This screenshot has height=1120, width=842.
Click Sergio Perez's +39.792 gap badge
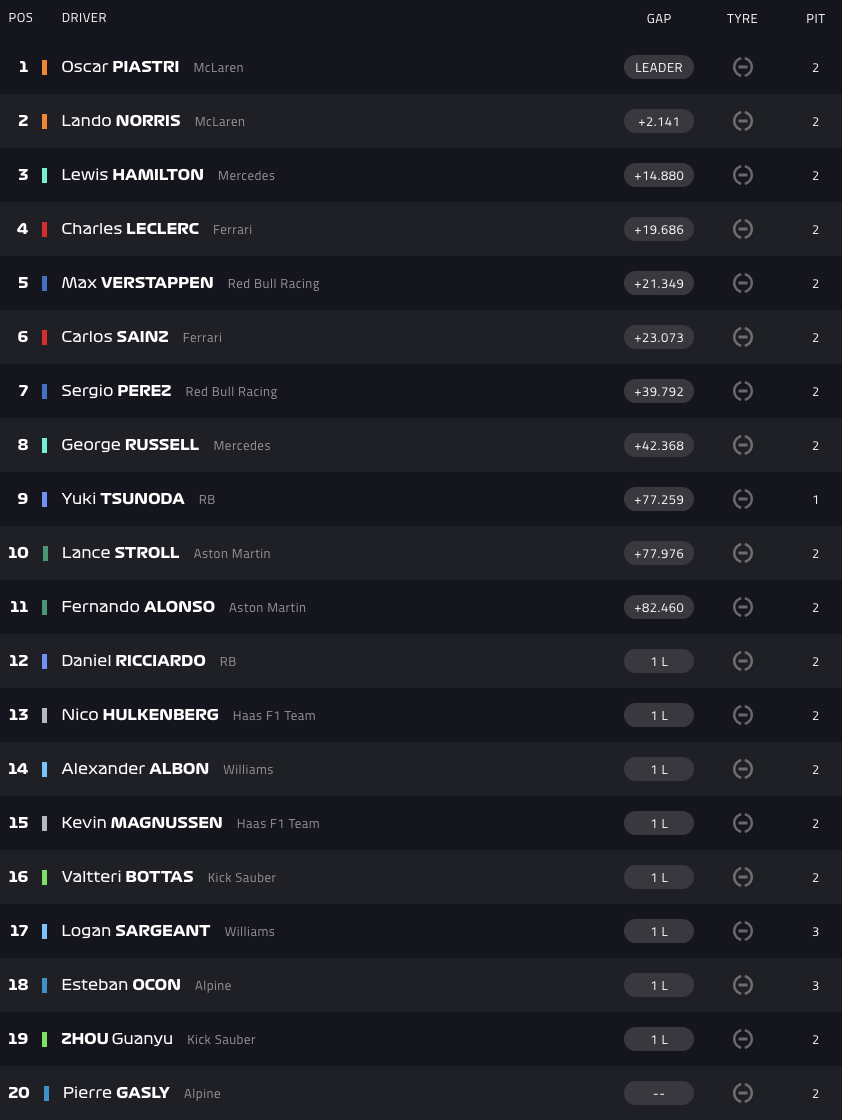click(x=659, y=391)
